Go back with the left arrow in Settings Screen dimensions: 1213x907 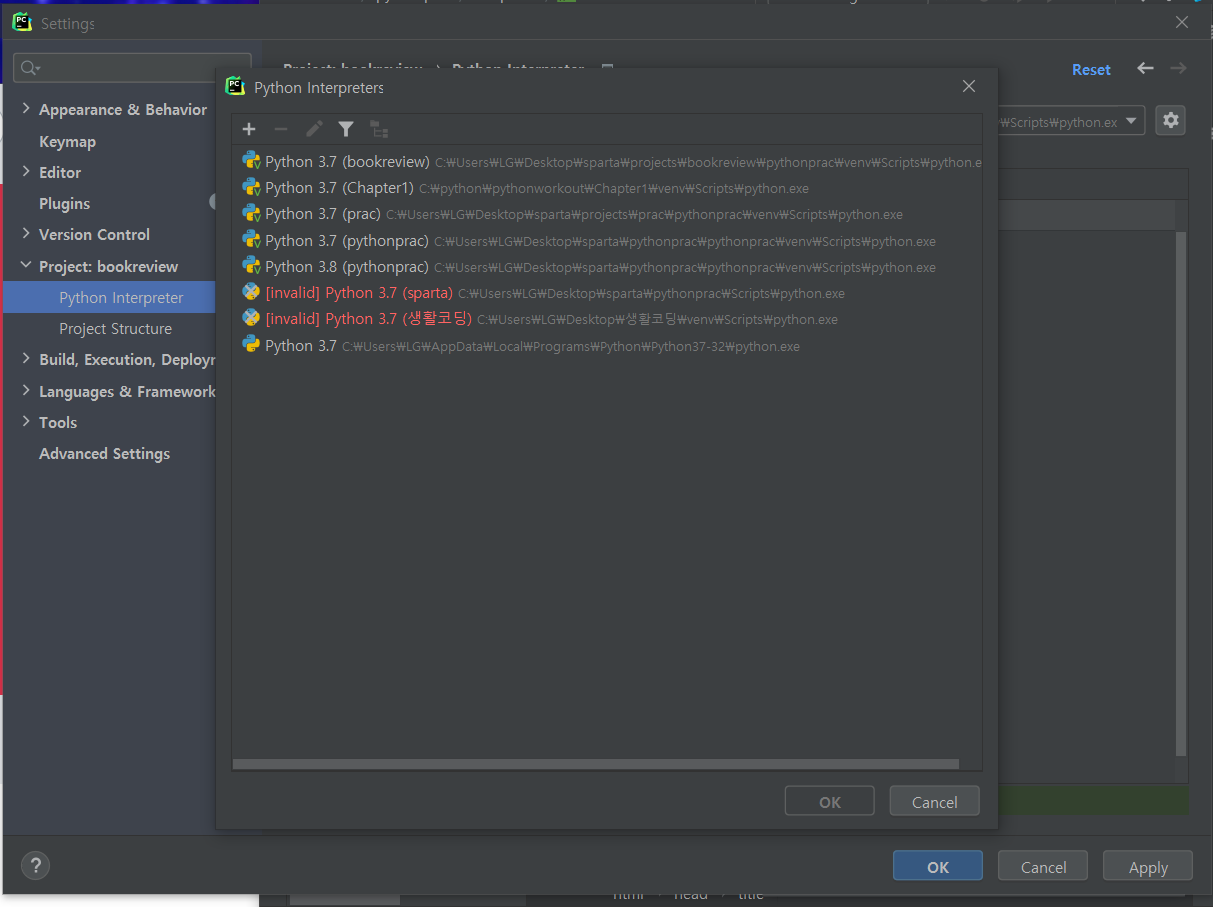(1145, 69)
